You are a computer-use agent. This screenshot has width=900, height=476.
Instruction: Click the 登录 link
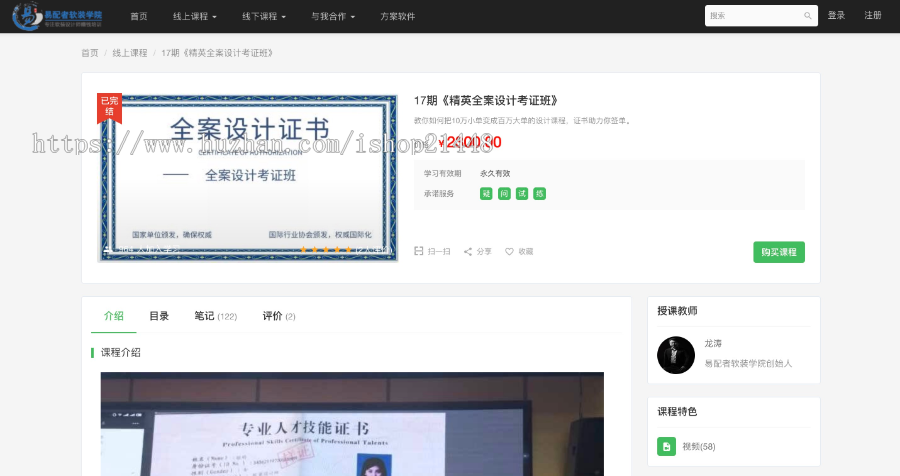836,16
